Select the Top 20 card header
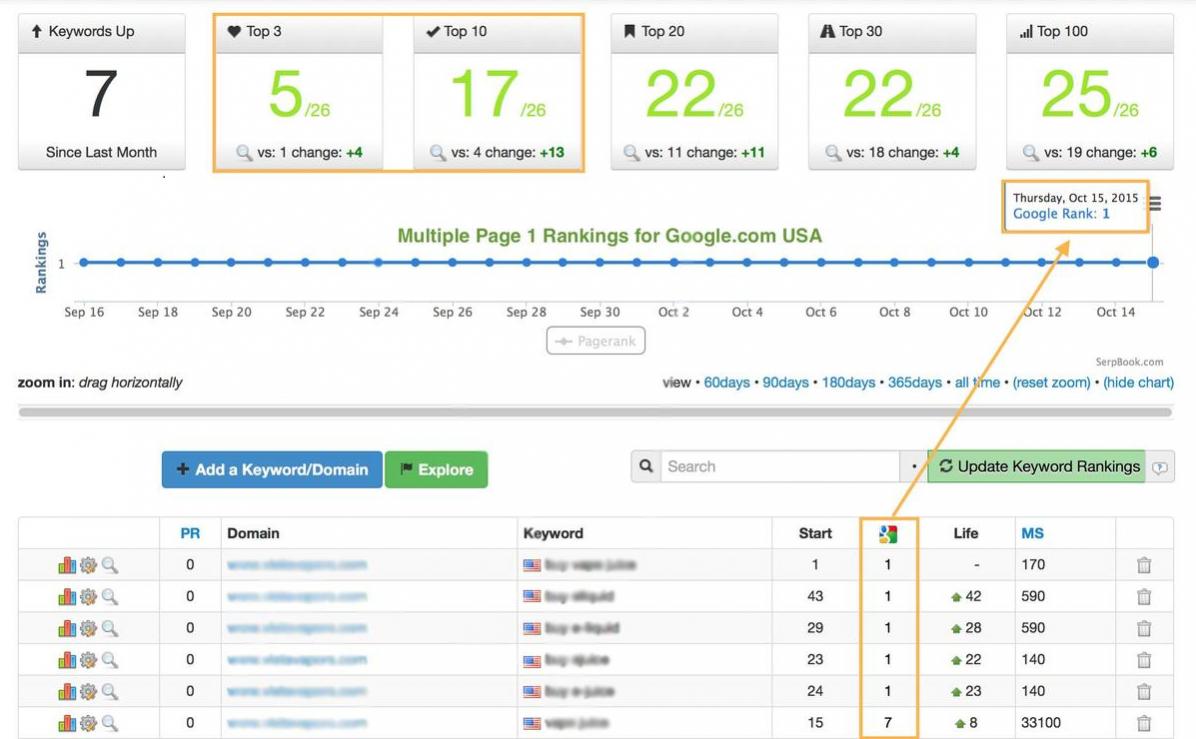 (694, 32)
